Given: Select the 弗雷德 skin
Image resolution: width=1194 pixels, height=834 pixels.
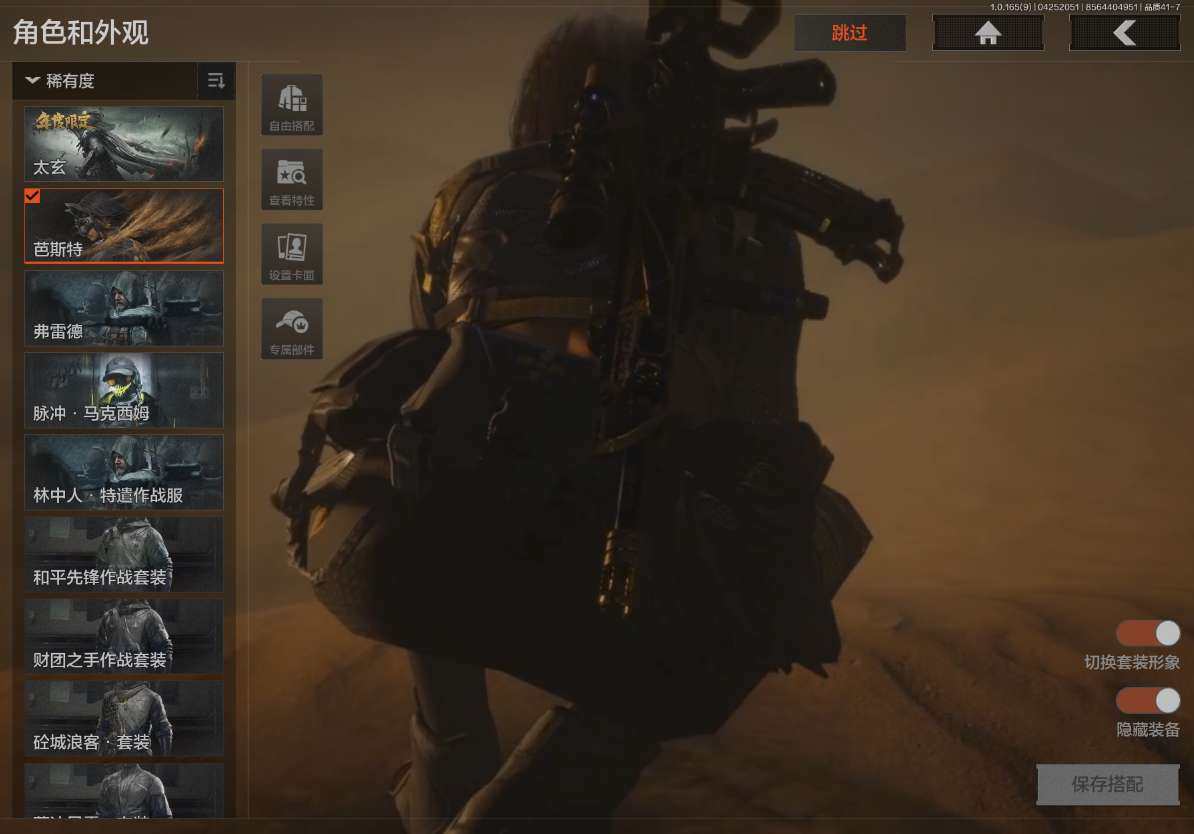Looking at the screenshot, I should point(124,308).
